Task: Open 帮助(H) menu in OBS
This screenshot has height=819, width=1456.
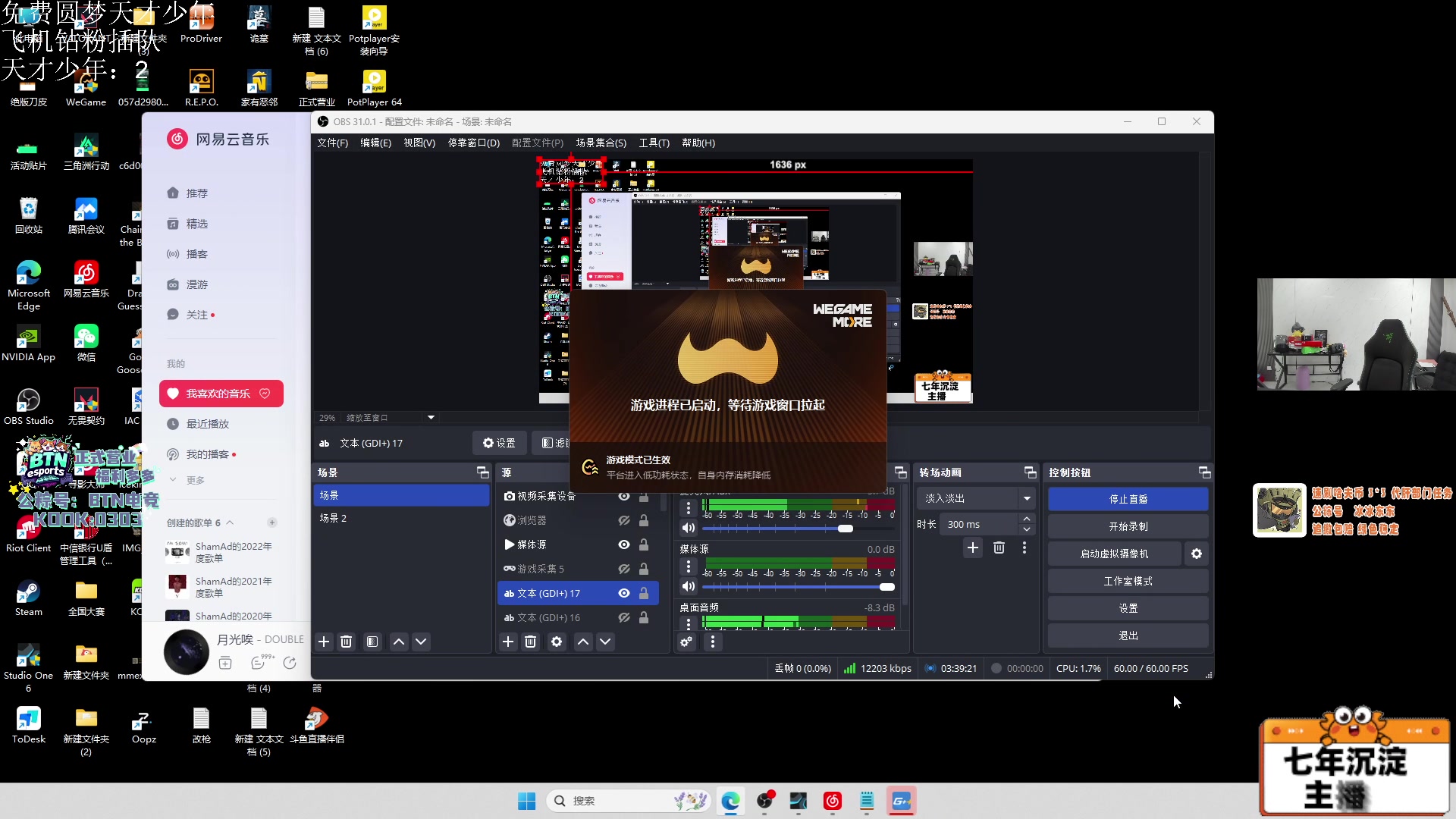Action: (x=698, y=143)
